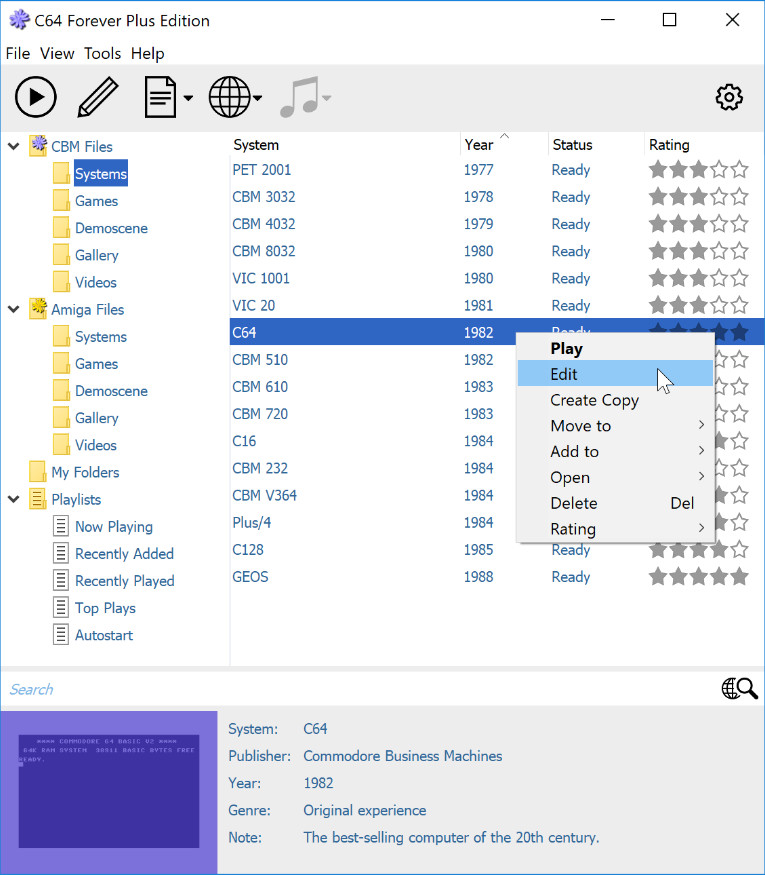Image resolution: width=765 pixels, height=875 pixels.
Task: Click the Top Plays playlist icon
Action: coord(61,608)
